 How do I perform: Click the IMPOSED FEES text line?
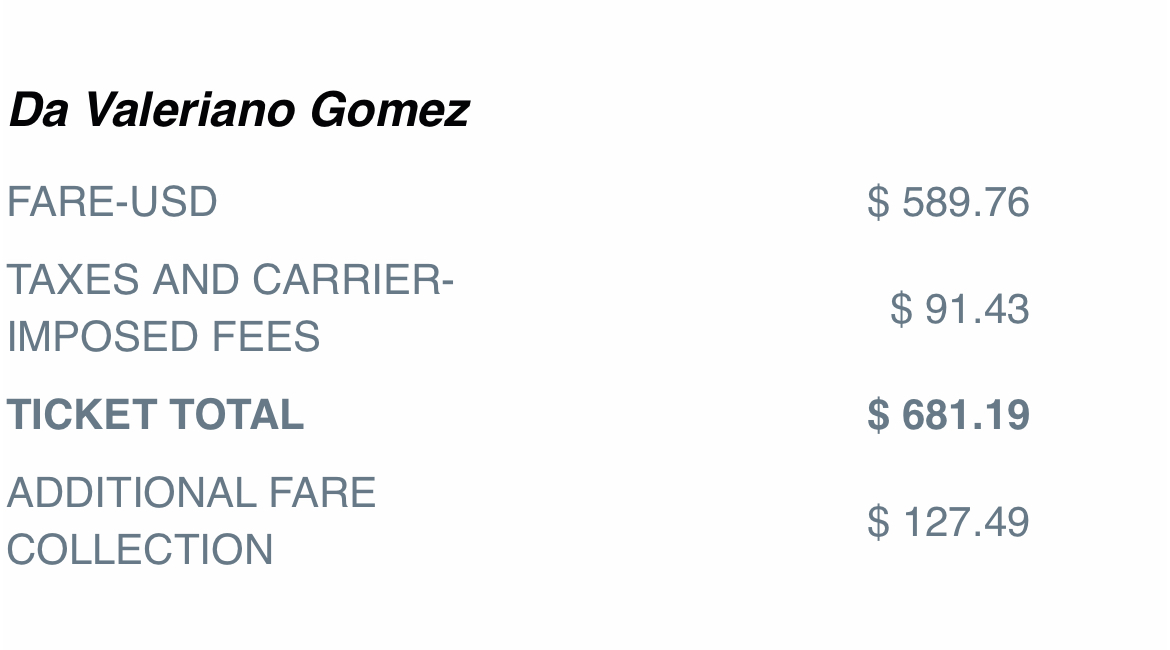coord(163,337)
